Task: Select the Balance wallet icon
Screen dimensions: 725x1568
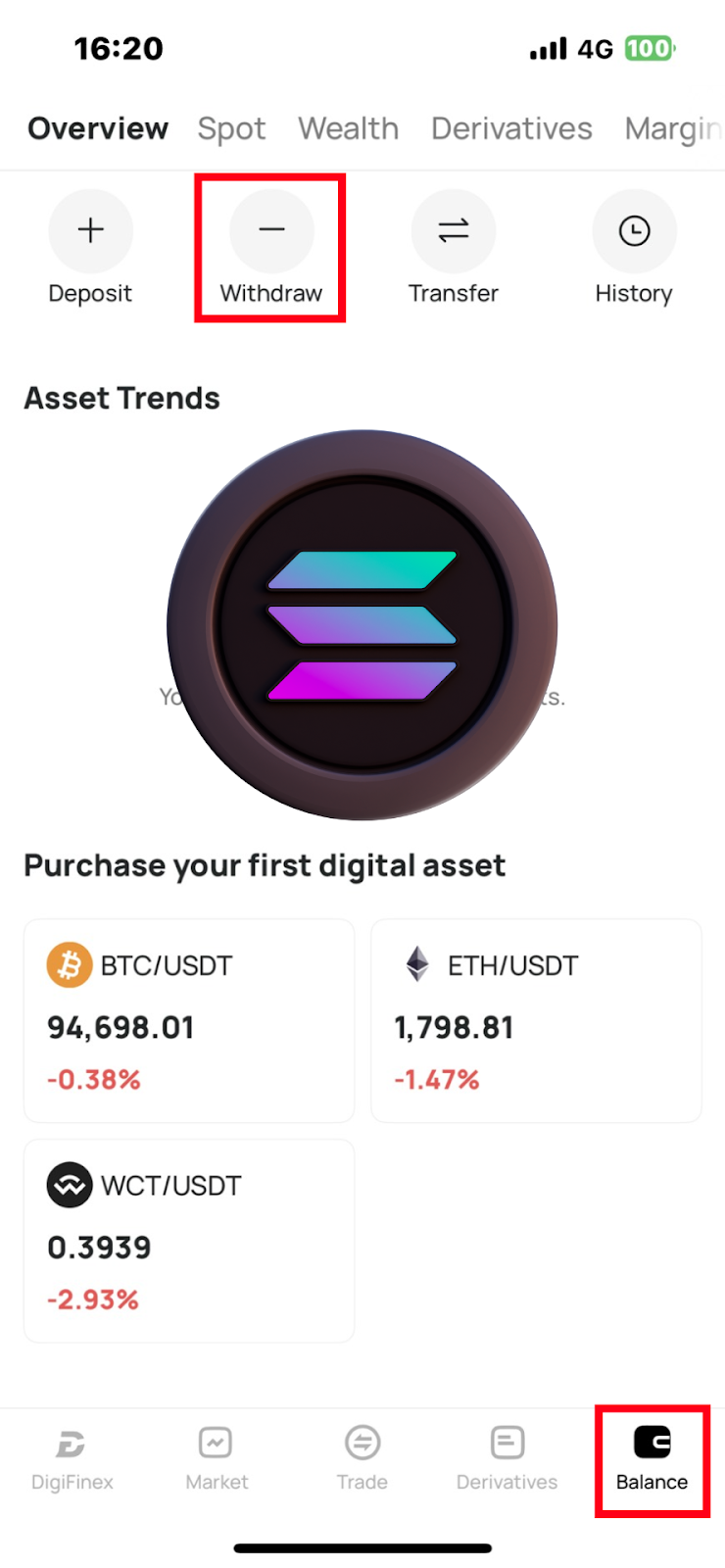Action: [x=652, y=1443]
